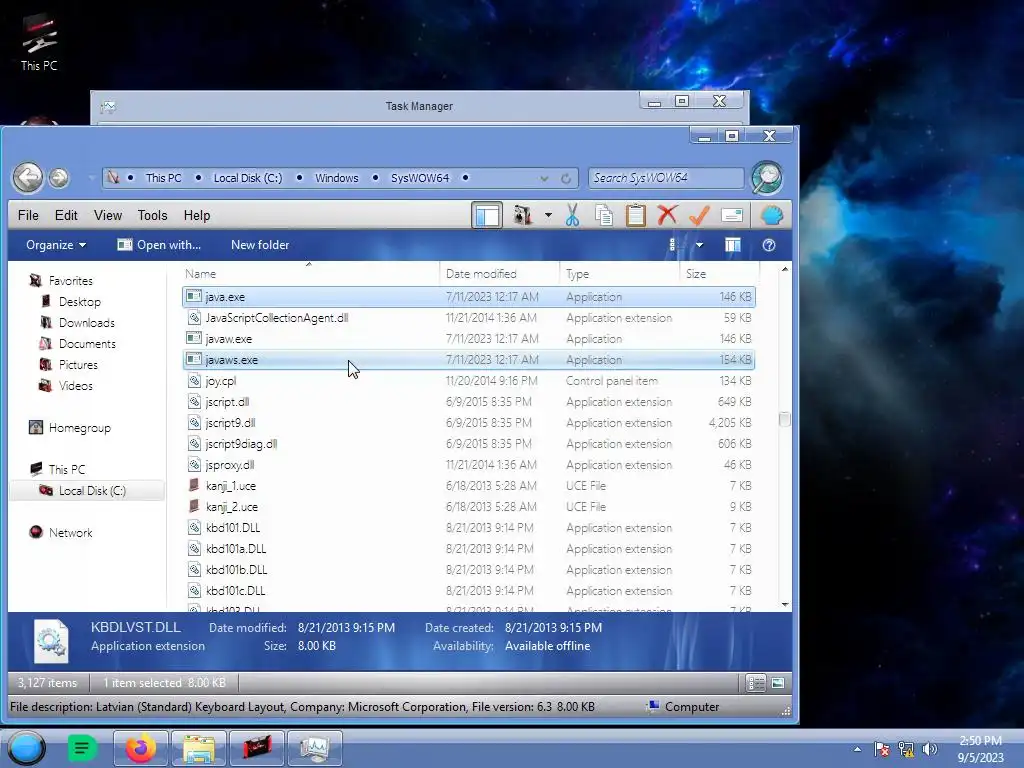This screenshot has width=1024, height=768.
Task: Open the address bar history dropdown
Action: 544,178
